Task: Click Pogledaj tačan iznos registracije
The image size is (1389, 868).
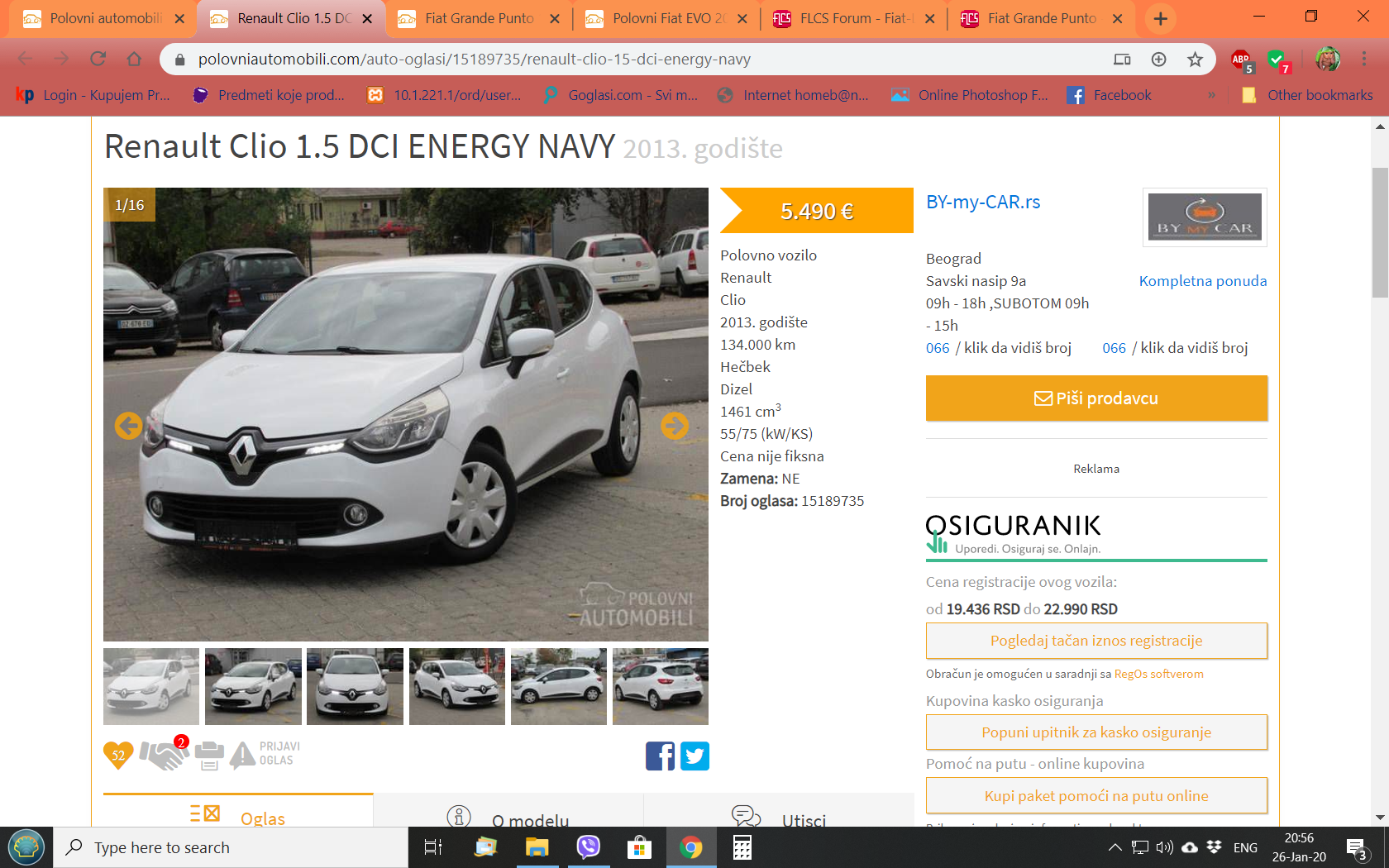Action: pyautogui.click(x=1096, y=641)
